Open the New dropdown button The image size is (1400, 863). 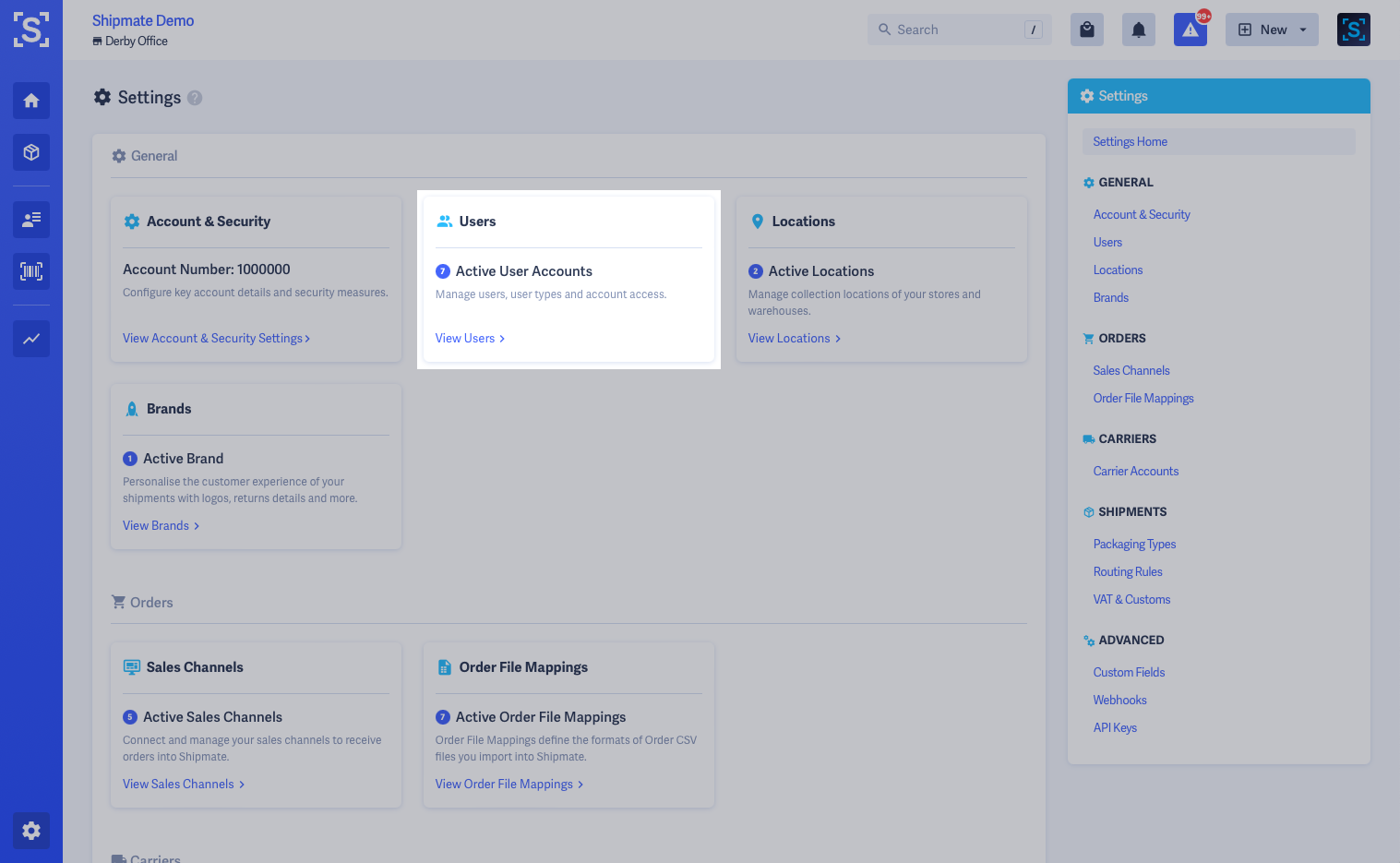[1272, 30]
